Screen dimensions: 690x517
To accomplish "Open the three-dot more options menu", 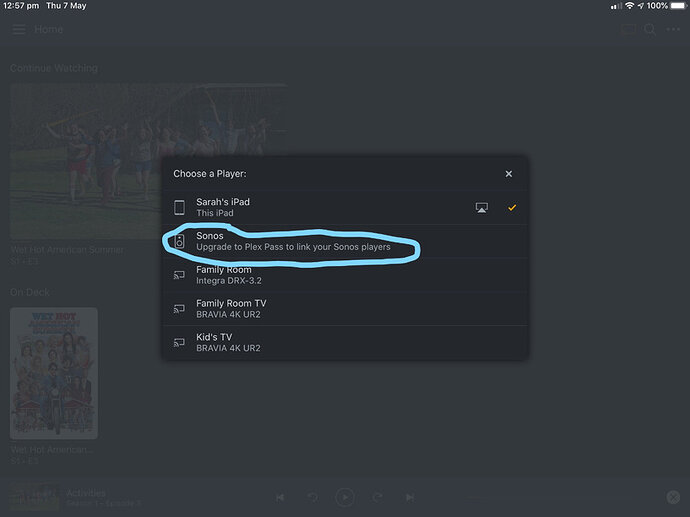I will pos(673,29).
